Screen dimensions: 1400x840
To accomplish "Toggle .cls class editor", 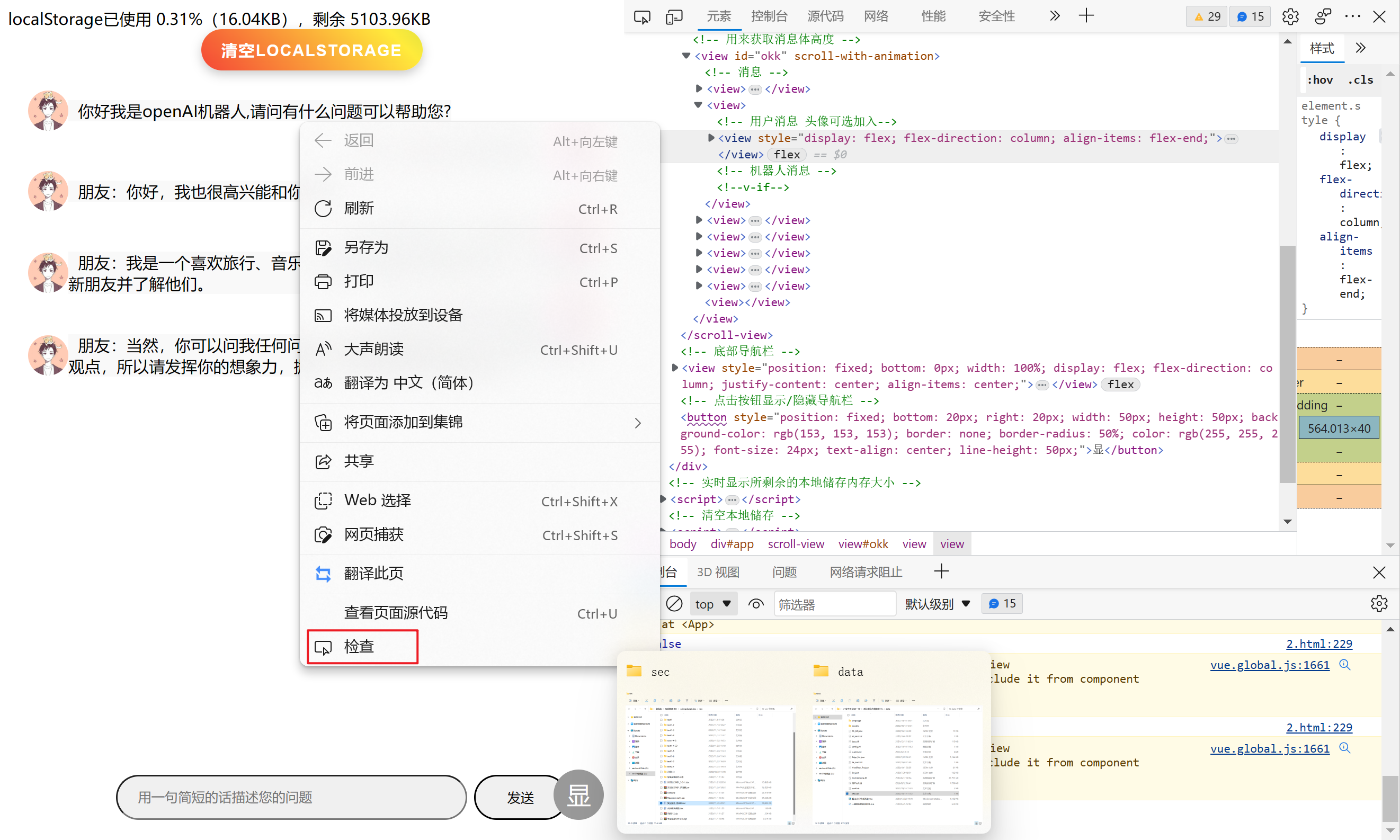I will pos(1360,80).
